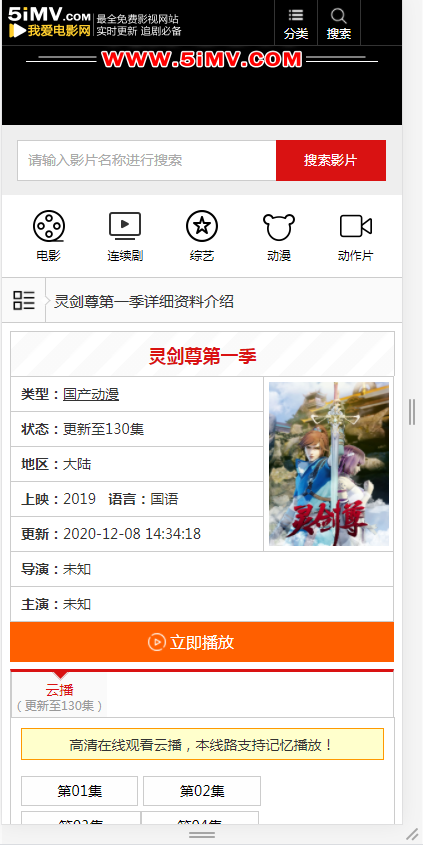Image resolution: width=423 pixels, height=847 pixels.
Task: Click the vertical resize handle on the right edge
Action: (412, 412)
